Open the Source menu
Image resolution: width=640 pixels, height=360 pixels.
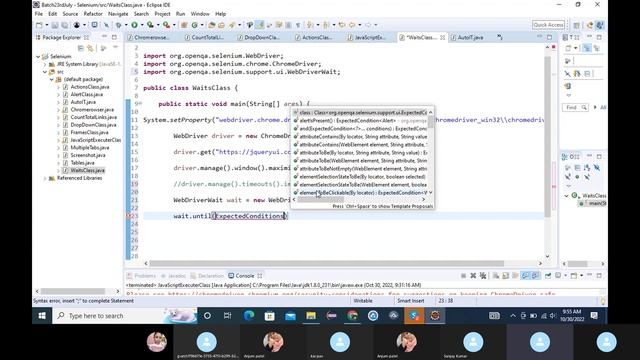[x=70, y=14]
